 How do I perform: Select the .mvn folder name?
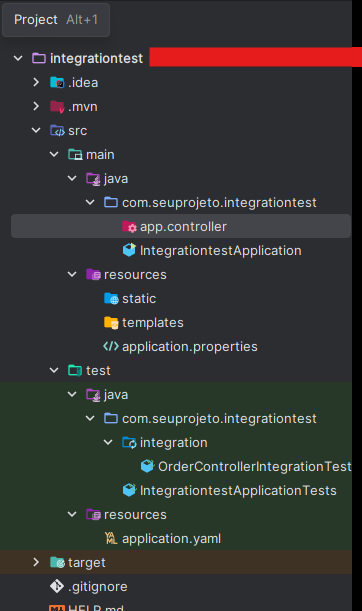click(83, 107)
